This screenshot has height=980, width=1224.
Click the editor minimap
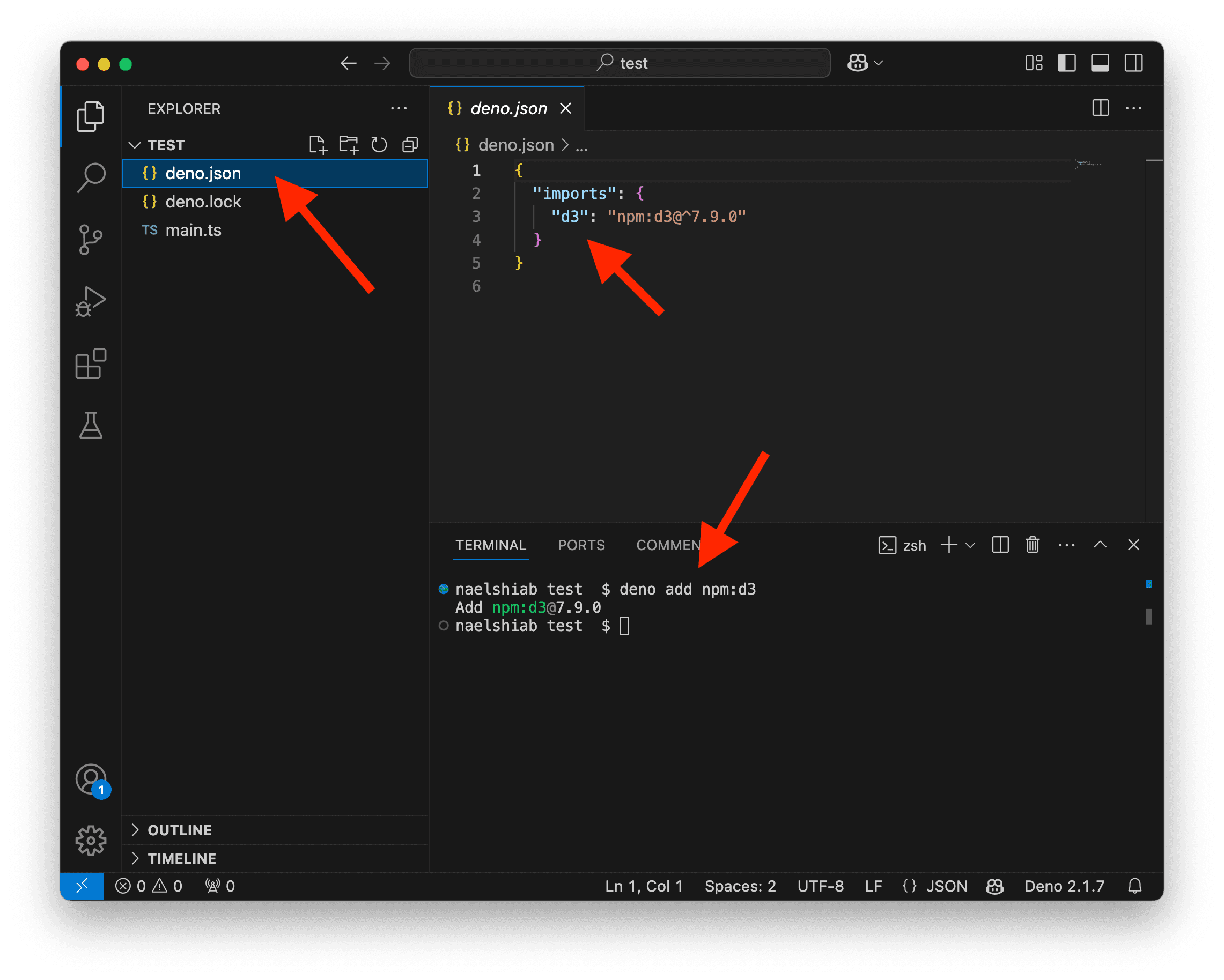pos(1088,164)
